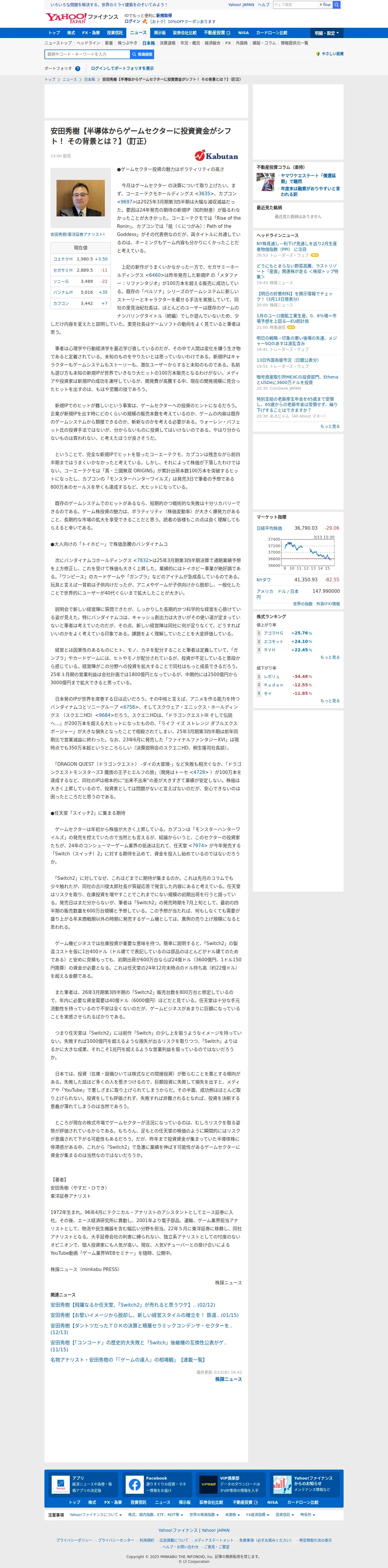Click the stock code keyword input field
388x1568 pixels.
(88, 54)
